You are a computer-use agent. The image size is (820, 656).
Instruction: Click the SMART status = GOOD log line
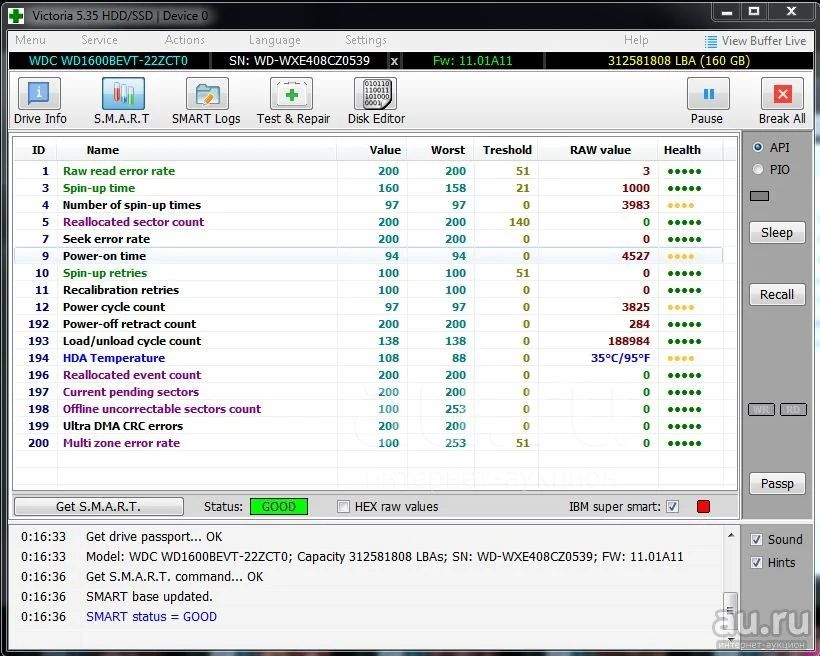(x=151, y=617)
